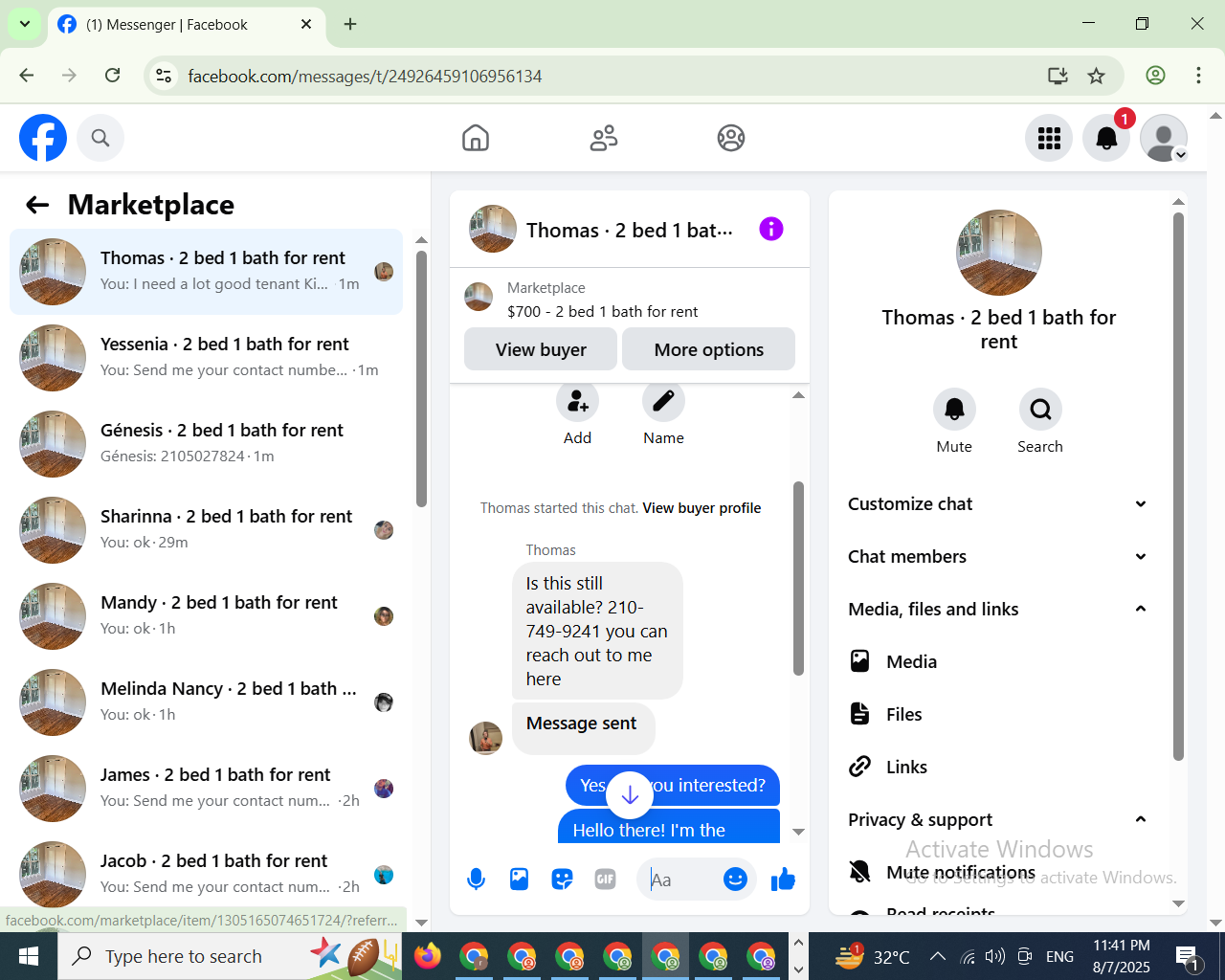Attach a photo file icon

pyautogui.click(x=519, y=880)
